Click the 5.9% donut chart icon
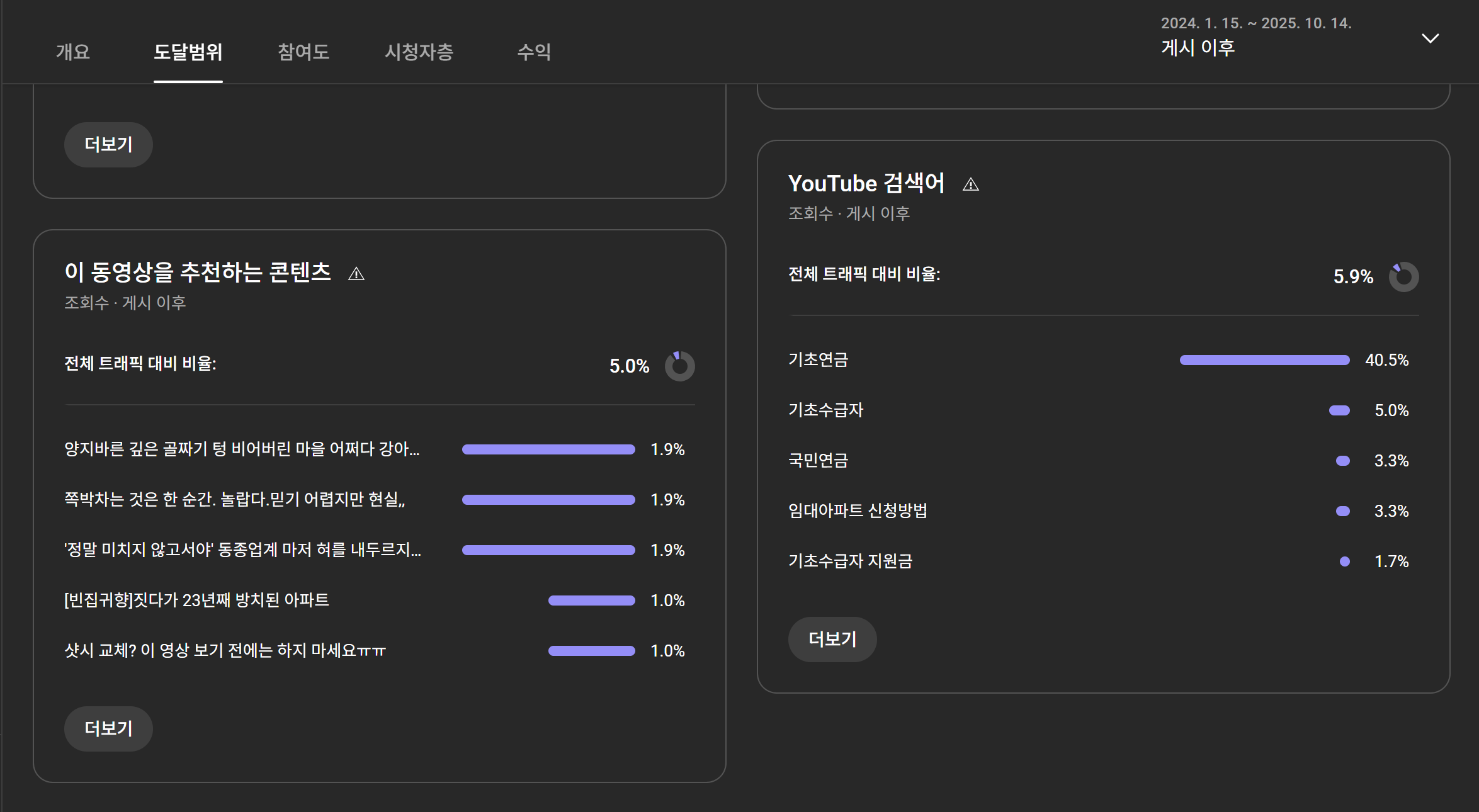The width and height of the screenshot is (1479, 812). [1403, 277]
